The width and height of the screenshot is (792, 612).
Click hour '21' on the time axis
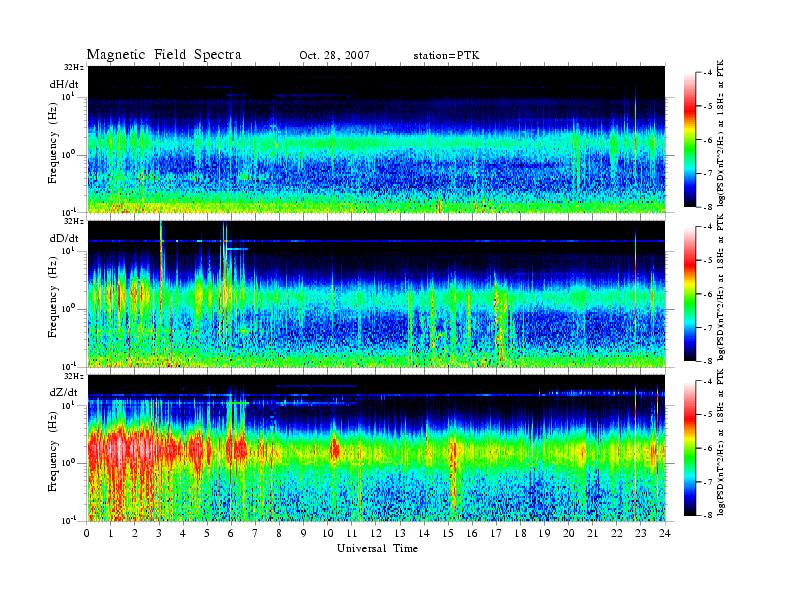[593, 533]
